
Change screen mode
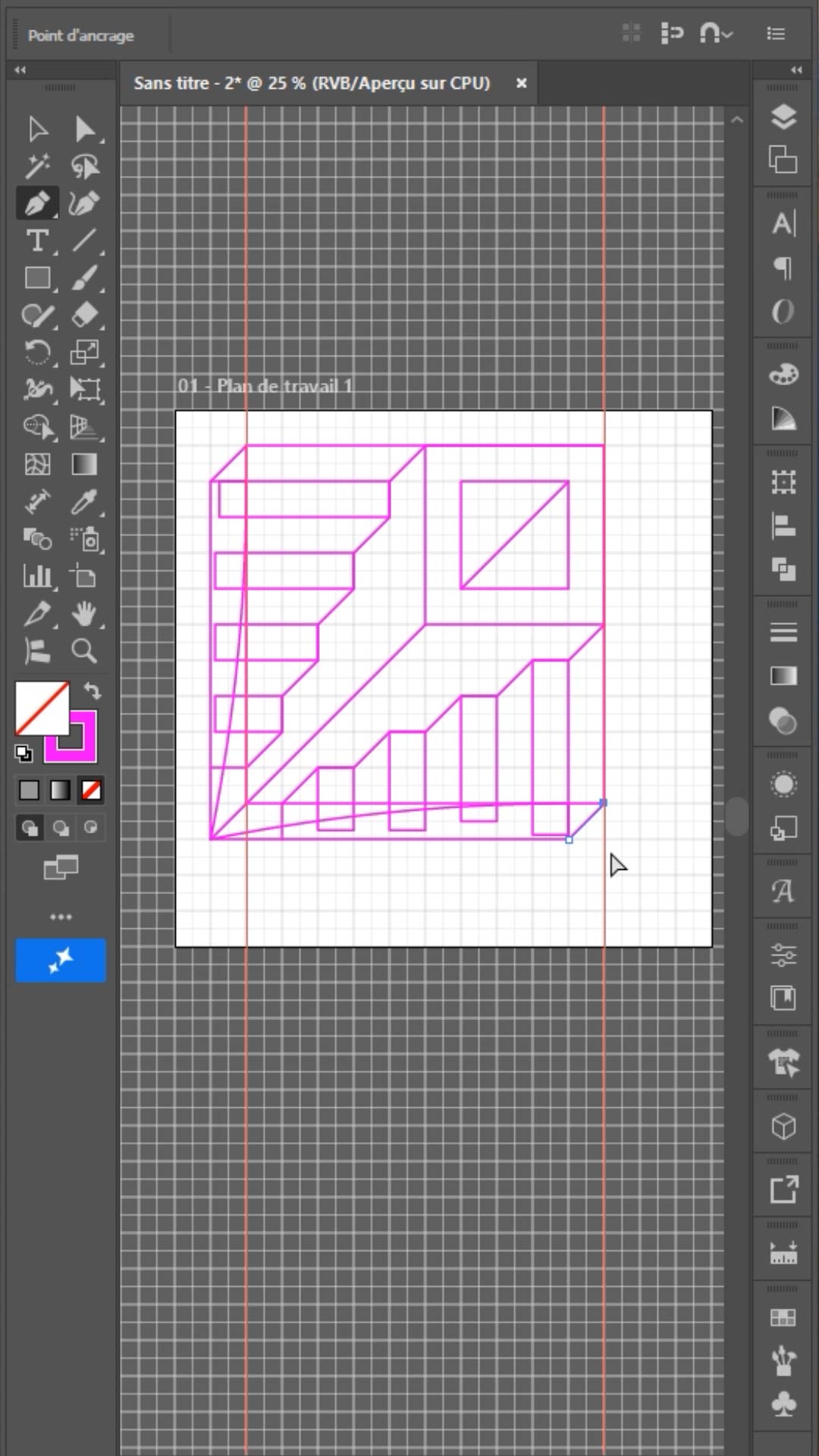coord(61,867)
